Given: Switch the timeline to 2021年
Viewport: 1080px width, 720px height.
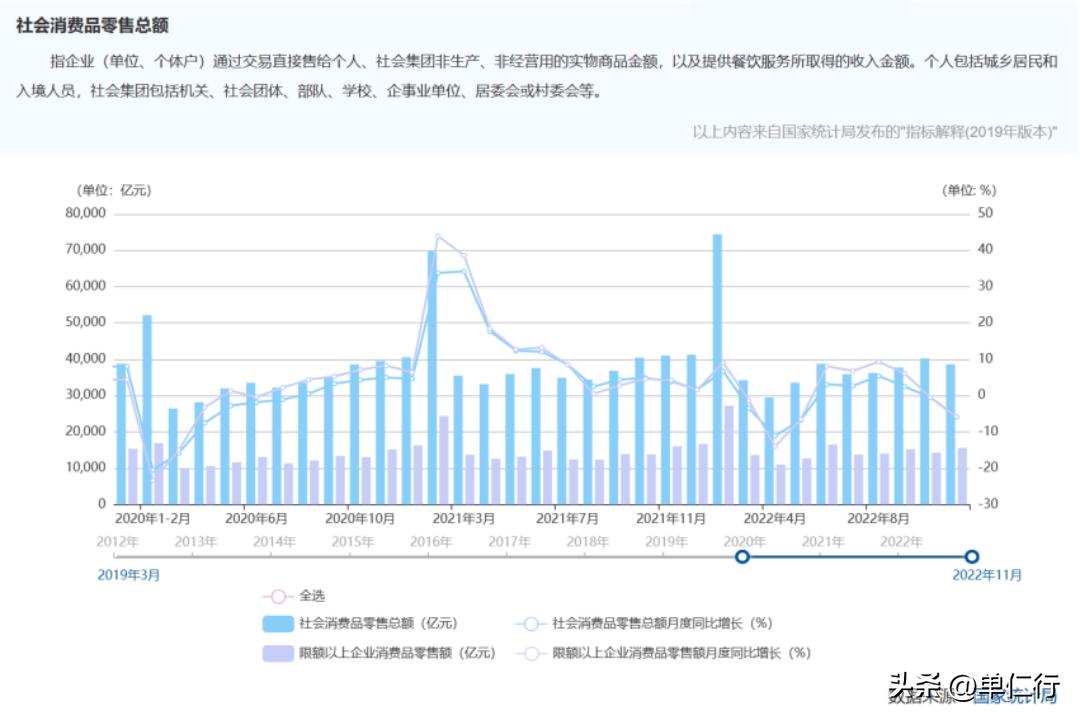Looking at the screenshot, I should [823, 538].
